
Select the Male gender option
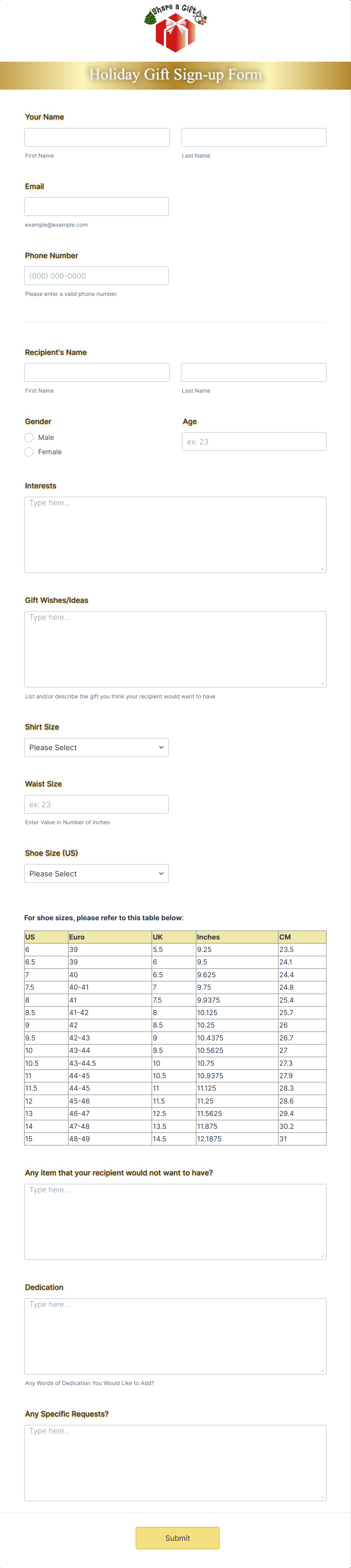pos(29,437)
